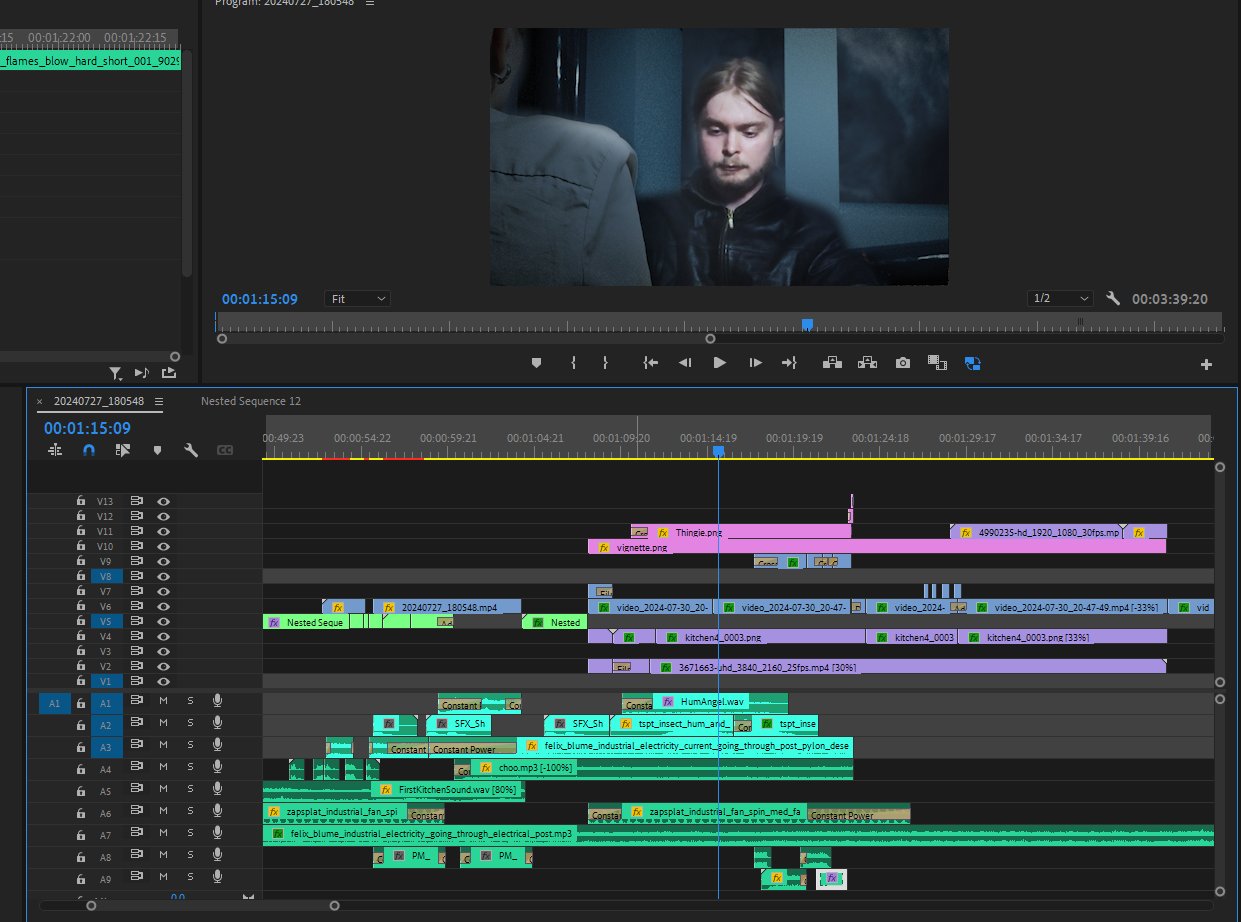The image size is (1241, 922).
Task: Mute audio track A4
Action: pyautogui.click(x=164, y=769)
